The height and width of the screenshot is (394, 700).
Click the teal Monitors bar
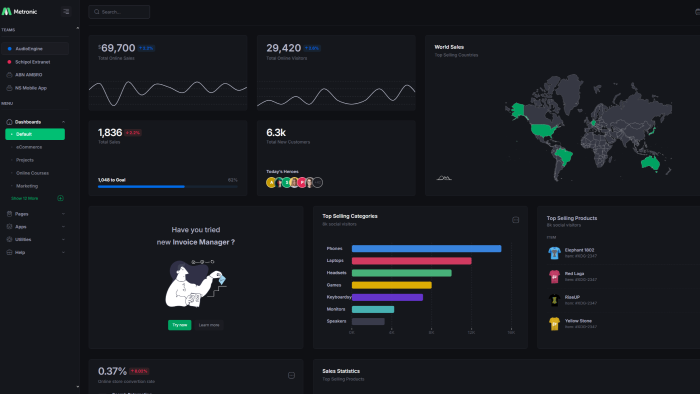(x=373, y=309)
